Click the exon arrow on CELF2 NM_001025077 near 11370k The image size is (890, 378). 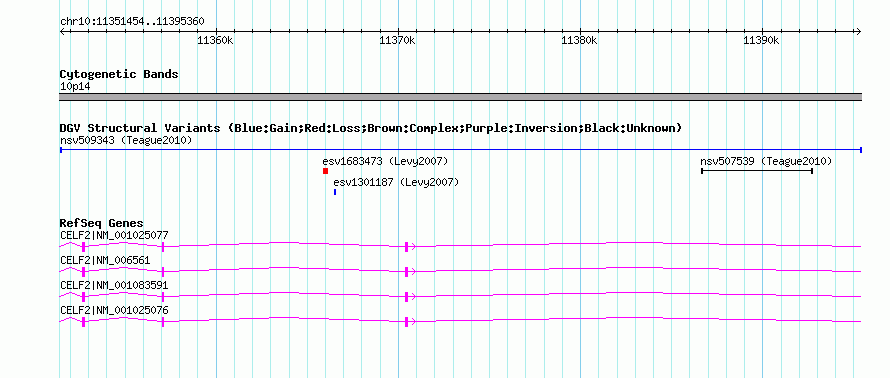point(410,246)
